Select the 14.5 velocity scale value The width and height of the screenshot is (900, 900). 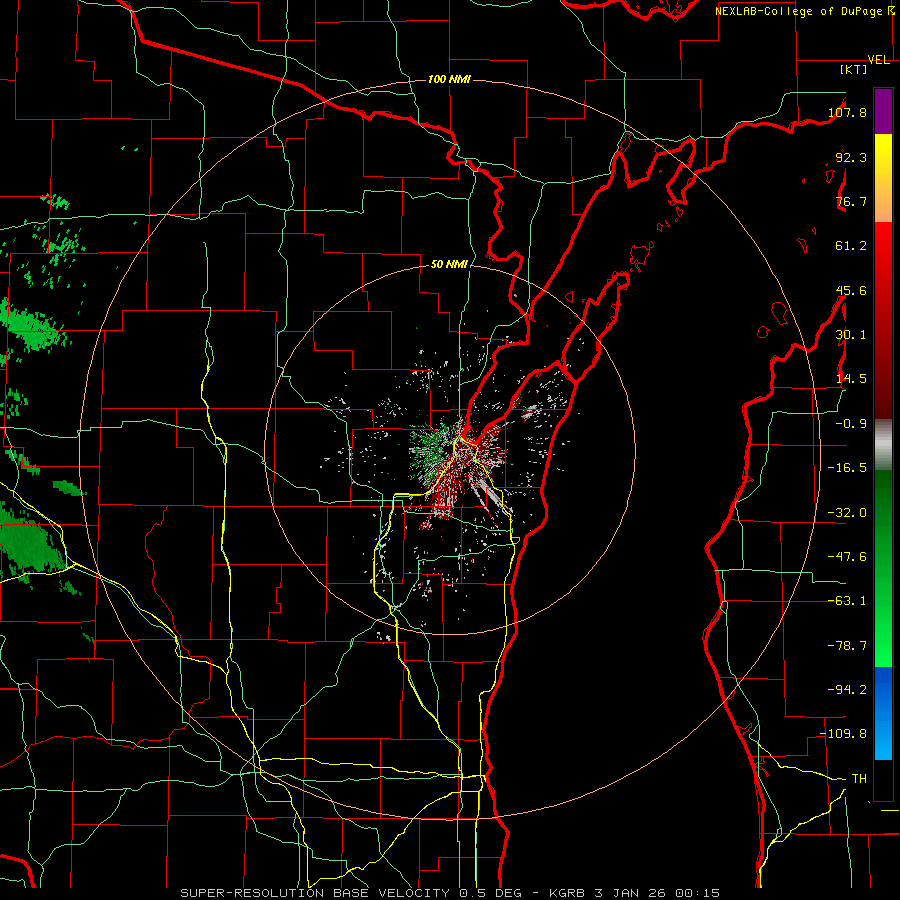pos(851,379)
